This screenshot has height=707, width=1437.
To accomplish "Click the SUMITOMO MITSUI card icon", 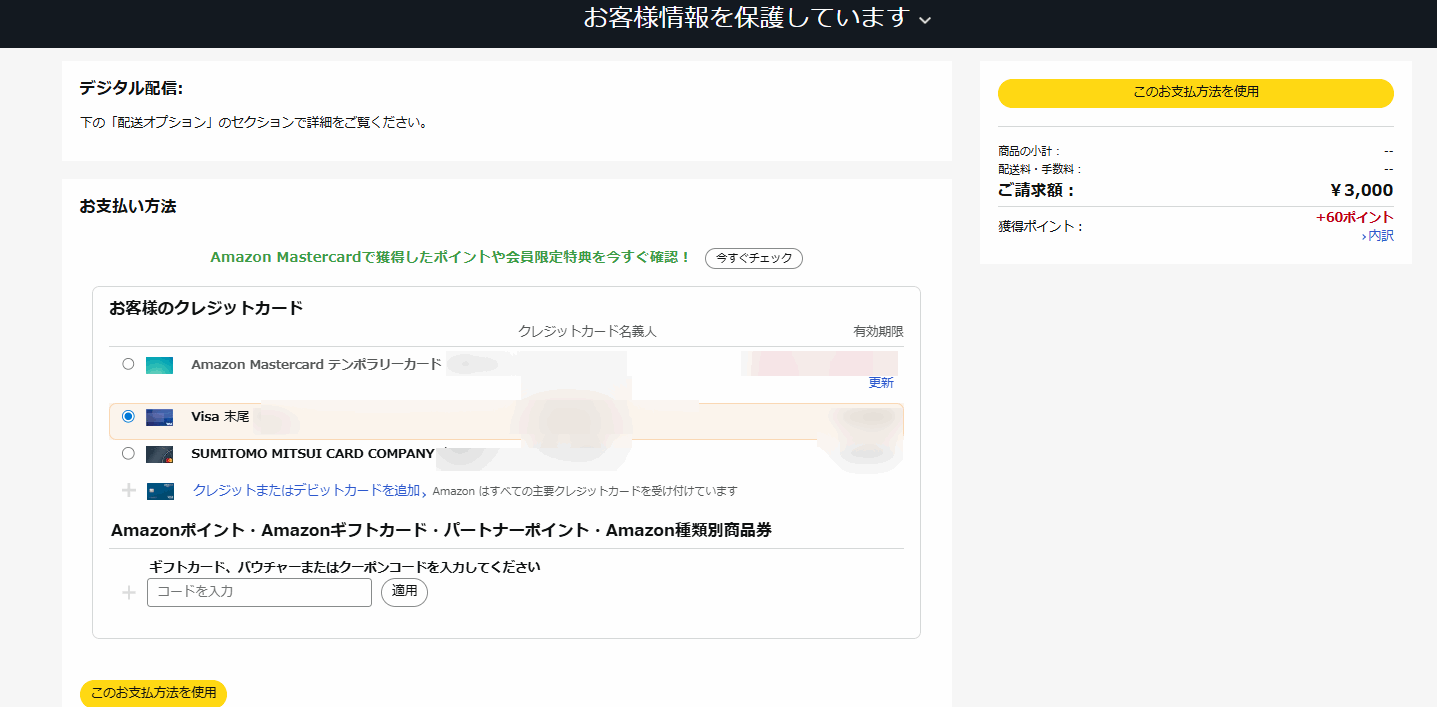I will (x=159, y=454).
